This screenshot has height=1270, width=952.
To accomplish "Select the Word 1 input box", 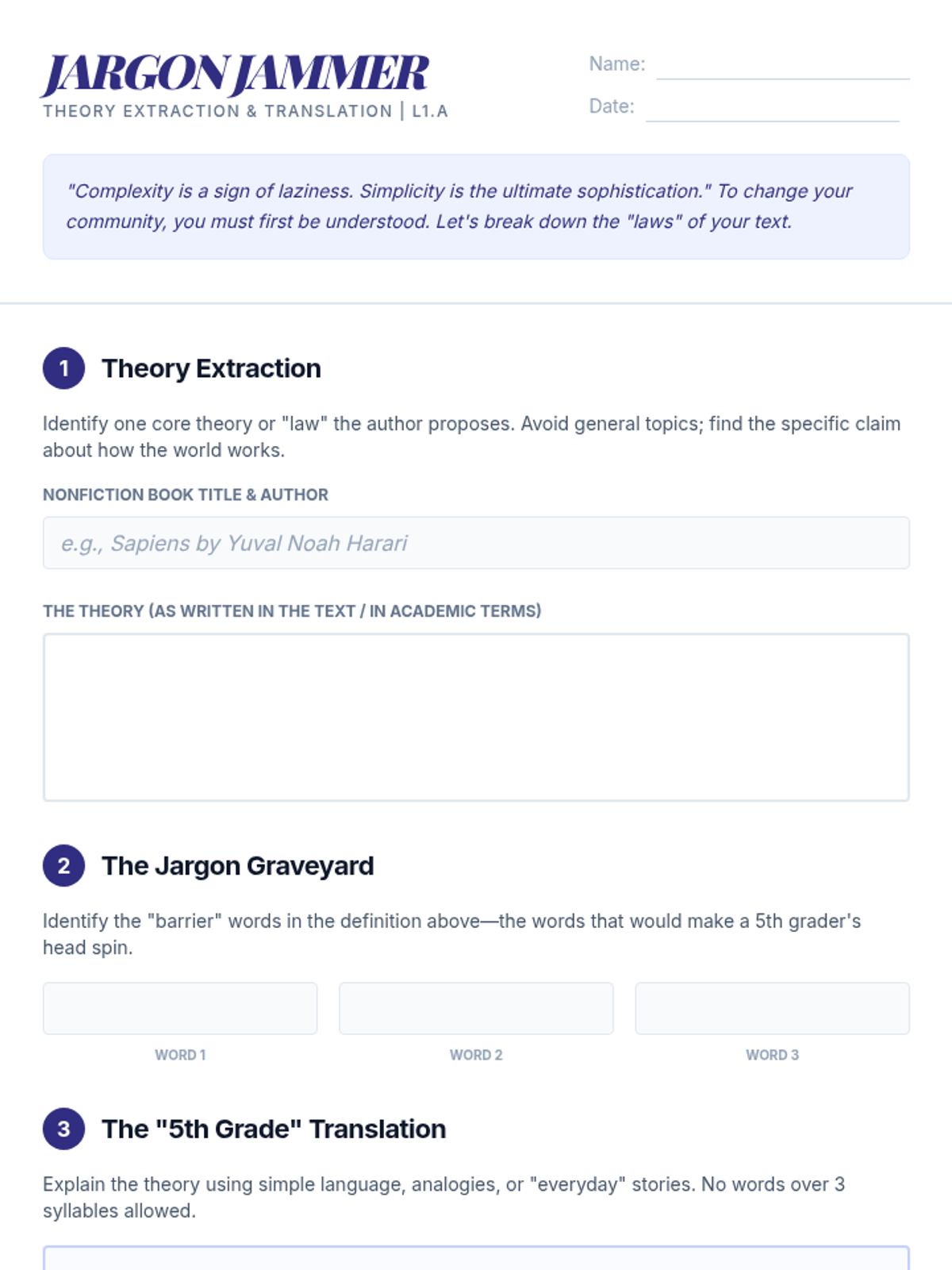I will pyautogui.click(x=180, y=1008).
